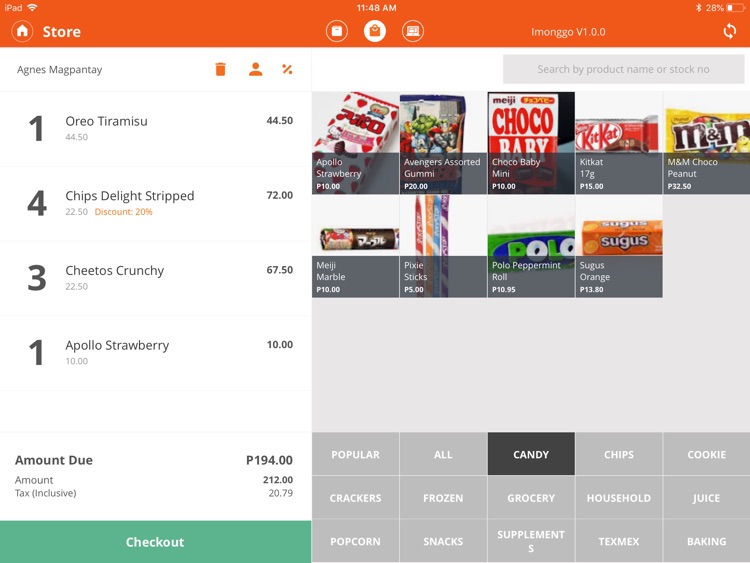
Task: Tap the Tax (Inclusive) value 20.79
Action: (280, 493)
